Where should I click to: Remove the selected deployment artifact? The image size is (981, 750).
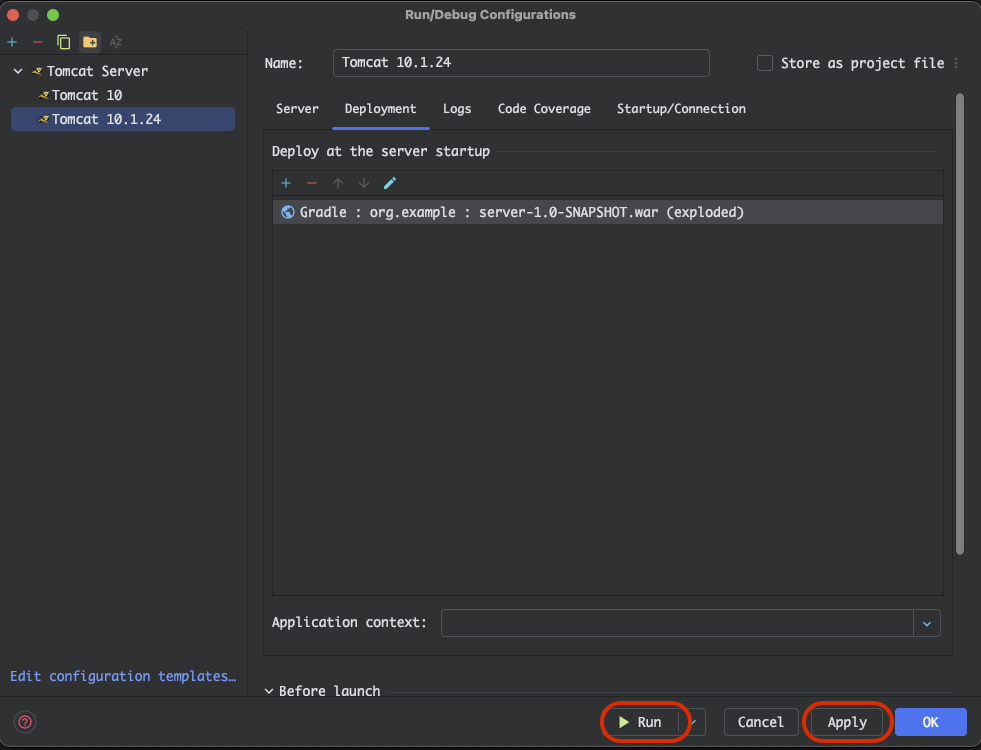312,183
